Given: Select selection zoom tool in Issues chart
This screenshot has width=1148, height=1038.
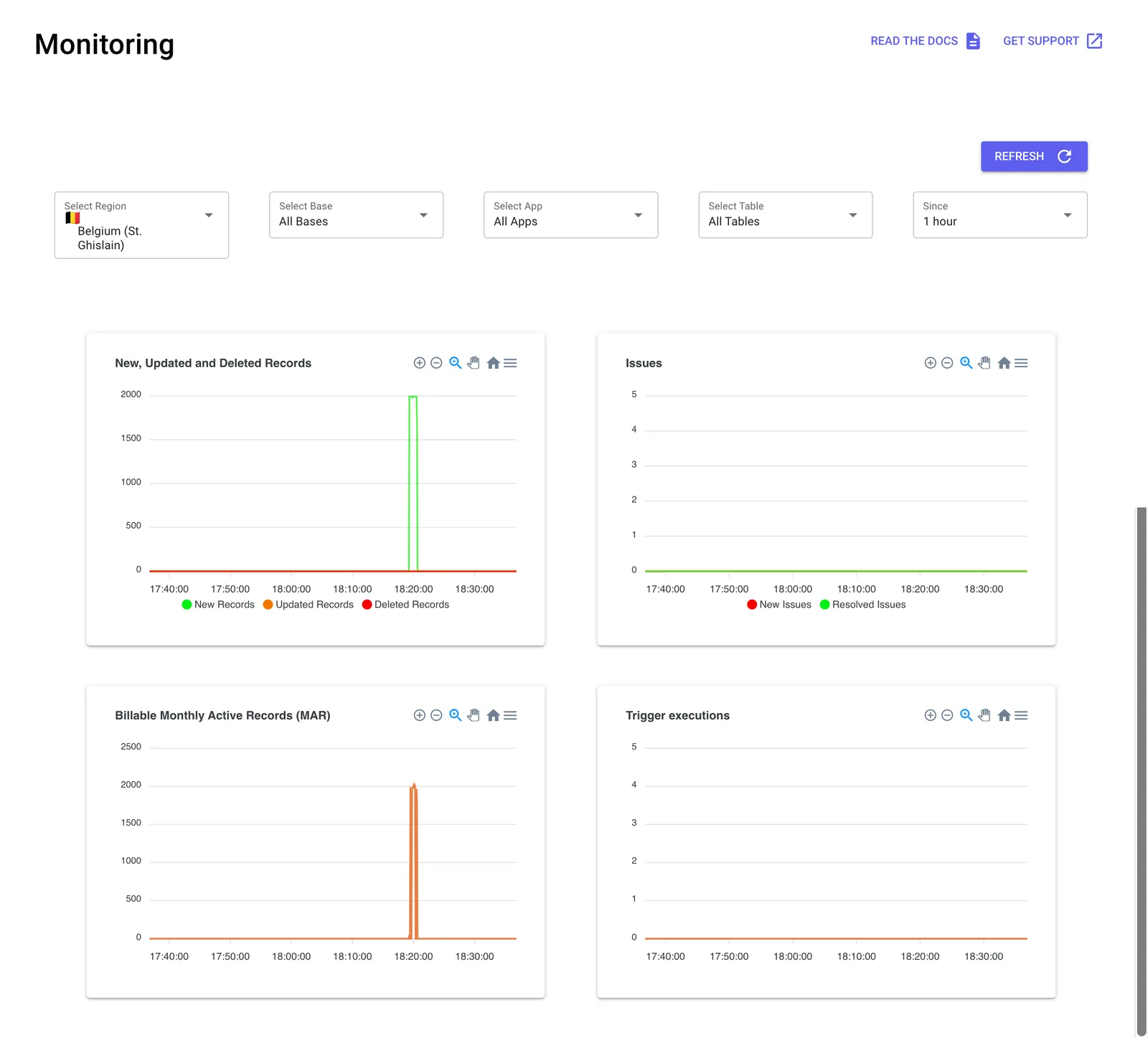Looking at the screenshot, I should pos(966,363).
